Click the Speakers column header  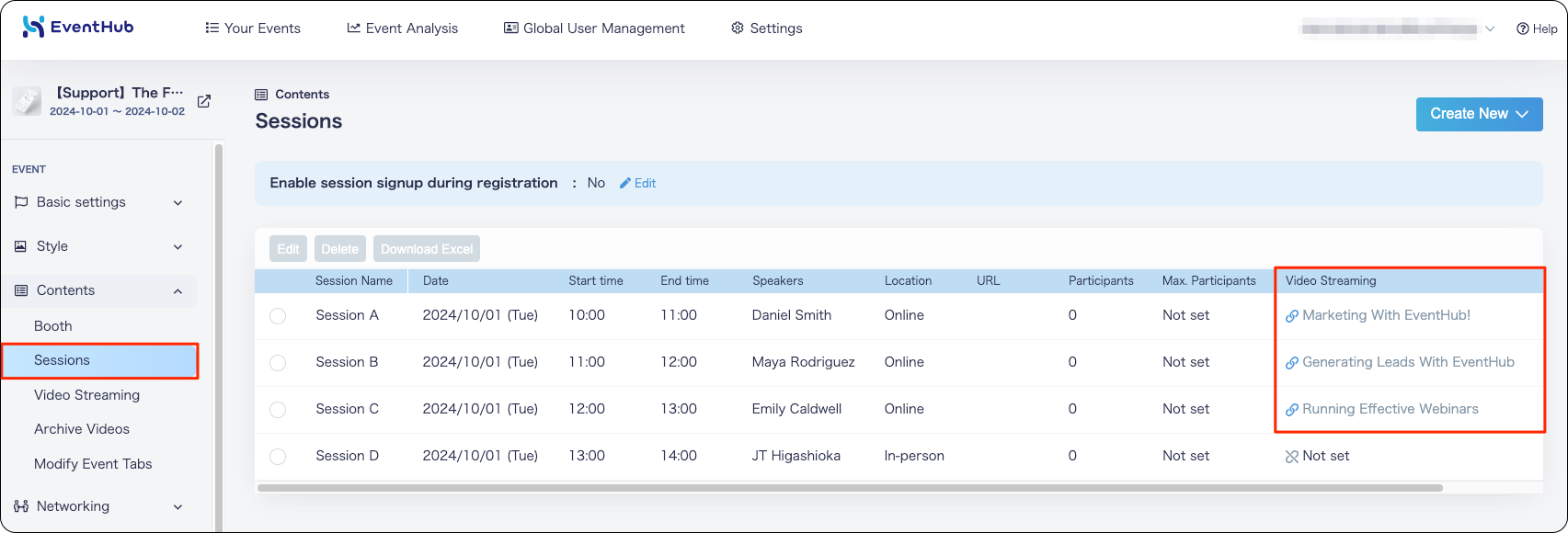pyautogui.click(x=778, y=281)
